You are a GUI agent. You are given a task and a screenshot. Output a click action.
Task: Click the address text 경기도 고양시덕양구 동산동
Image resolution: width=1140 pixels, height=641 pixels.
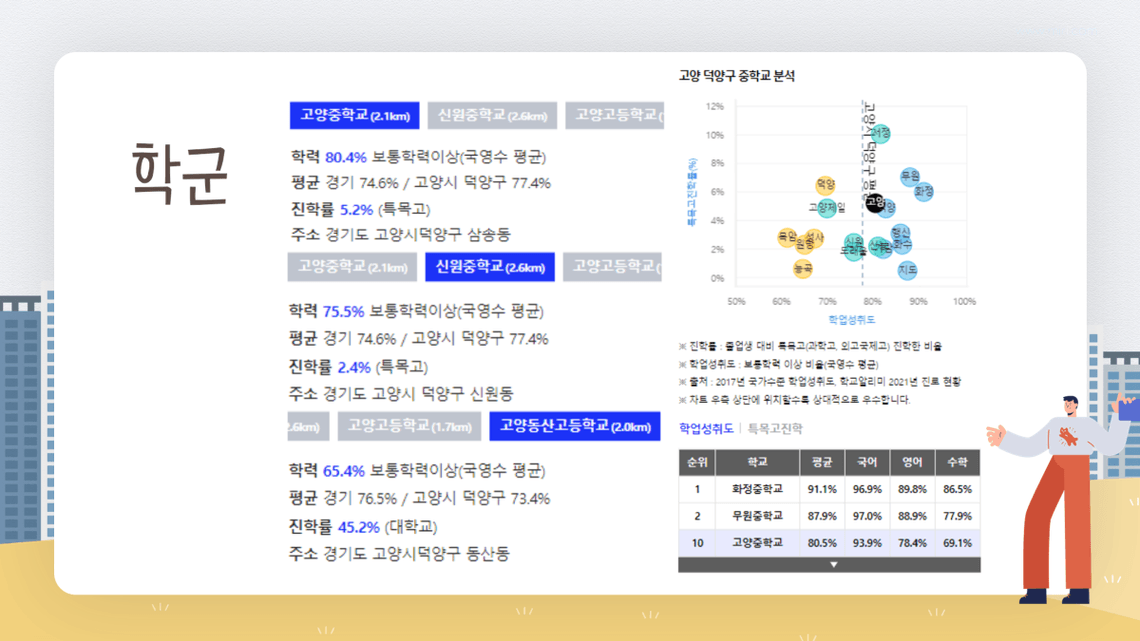[x=416, y=554]
